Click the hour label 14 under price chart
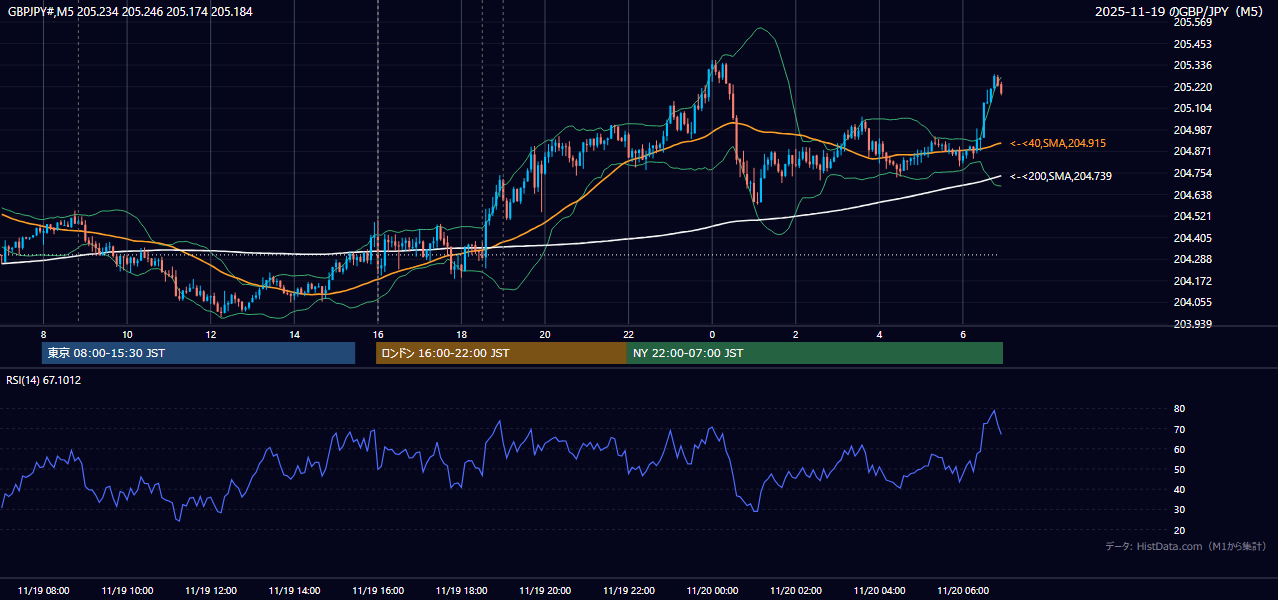This screenshot has width=1278, height=600. pos(294,334)
